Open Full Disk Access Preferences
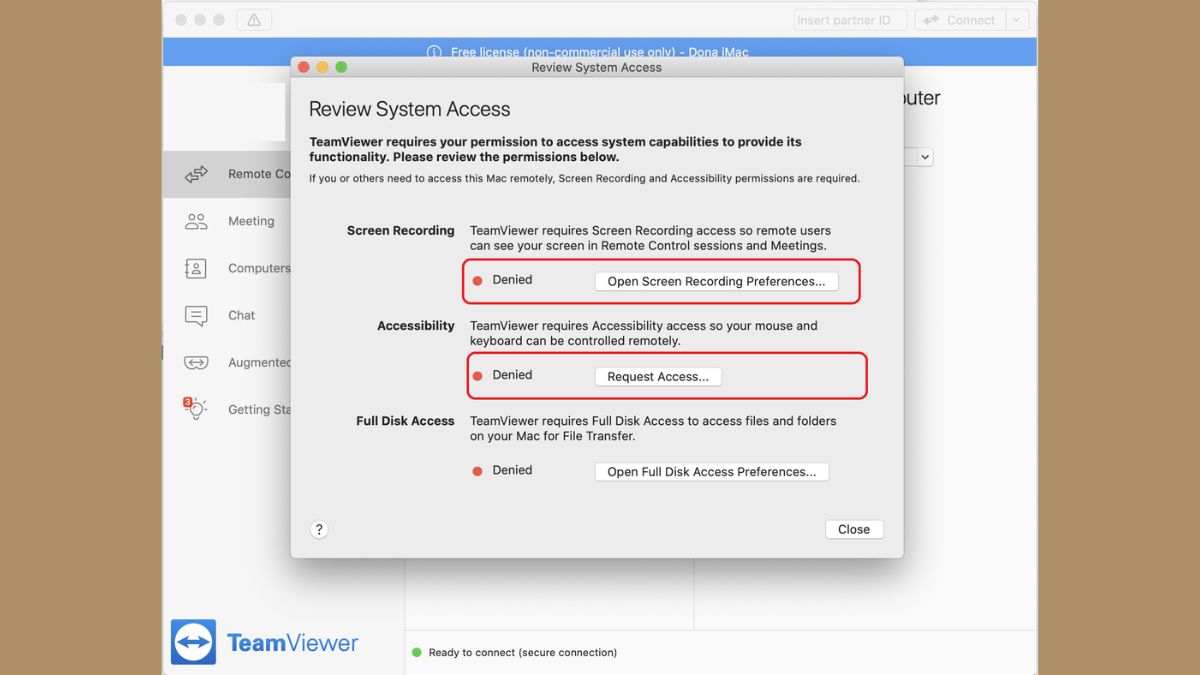1200x675 pixels. pos(712,471)
